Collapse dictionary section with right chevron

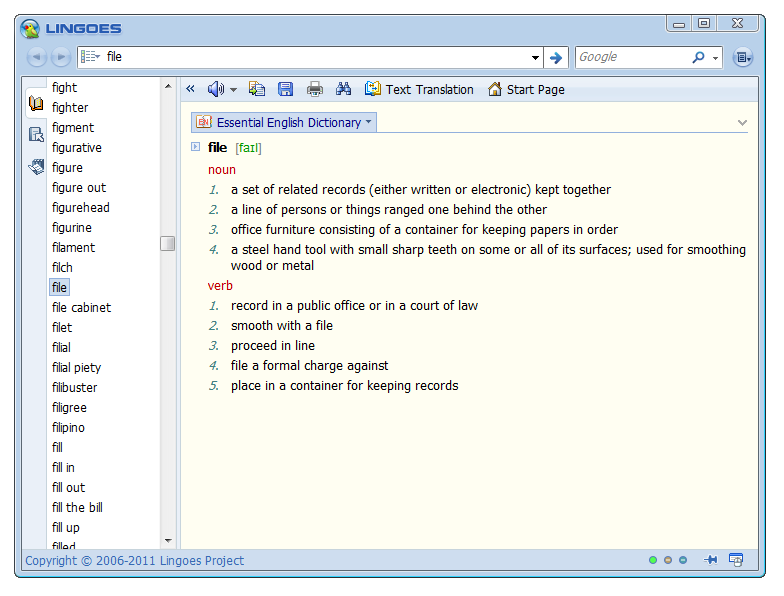[x=742, y=122]
